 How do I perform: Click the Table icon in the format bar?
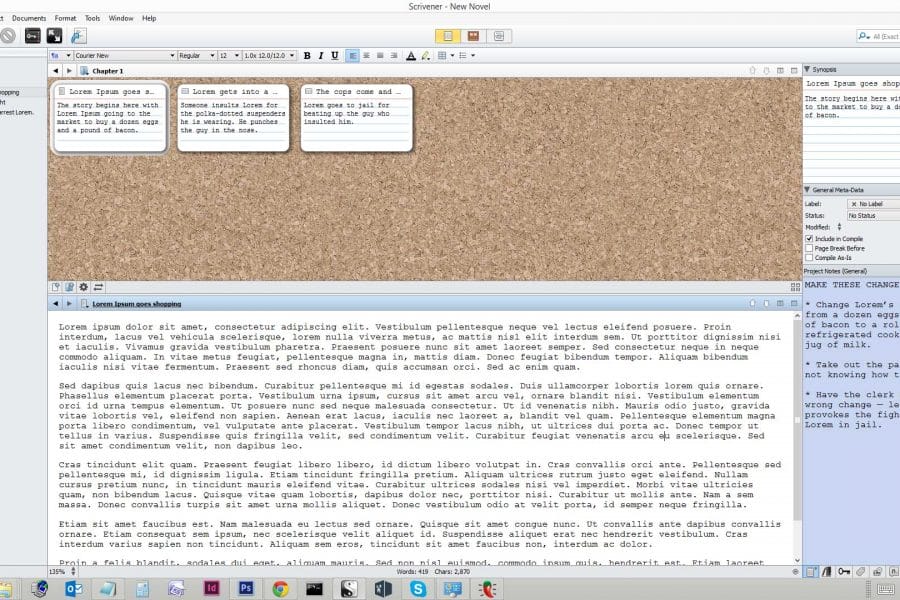point(442,56)
